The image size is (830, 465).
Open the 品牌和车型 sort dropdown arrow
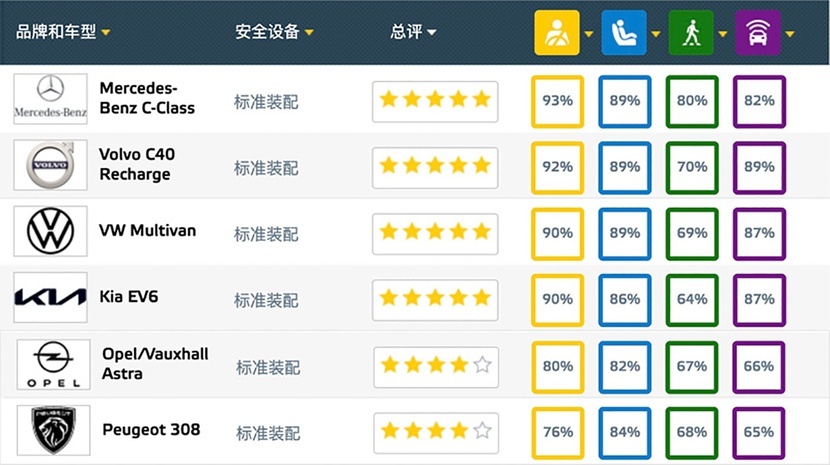[106, 33]
